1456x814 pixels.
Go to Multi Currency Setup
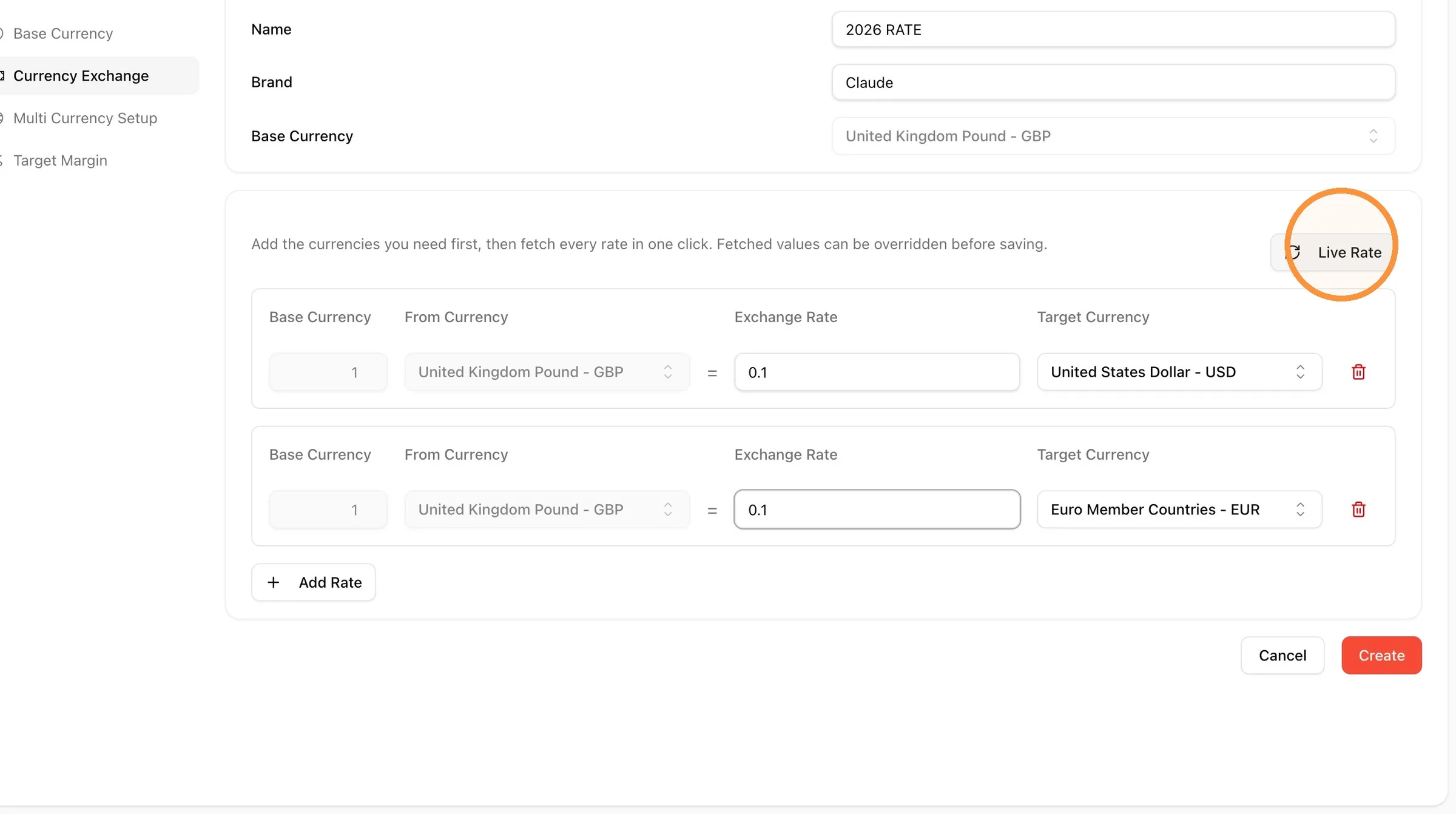(85, 118)
